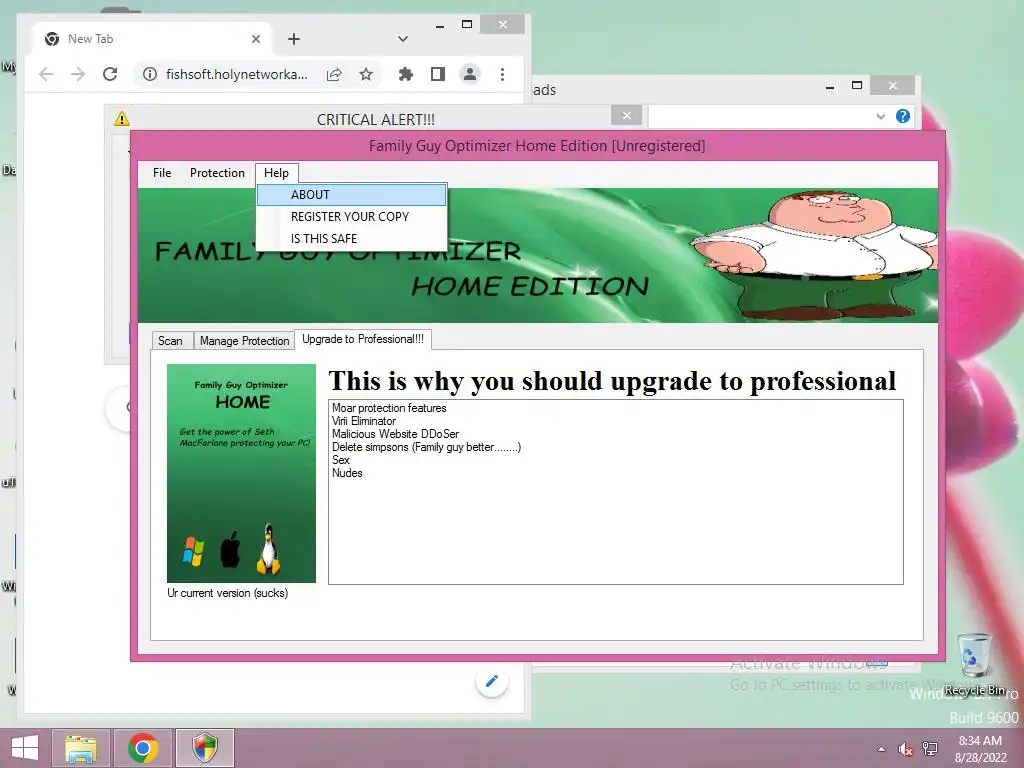Open Chrome extensions puzzle icon

406,74
